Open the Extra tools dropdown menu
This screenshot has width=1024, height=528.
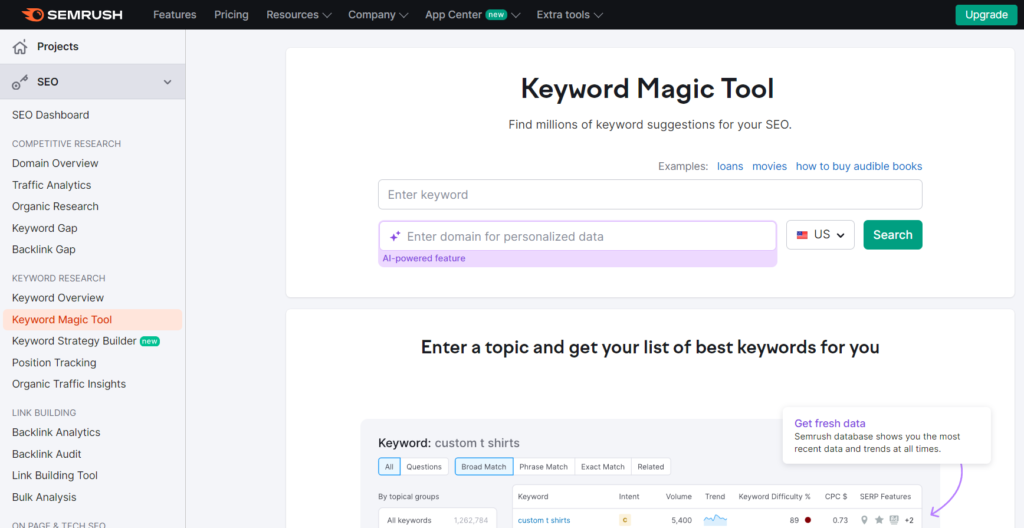coord(569,14)
